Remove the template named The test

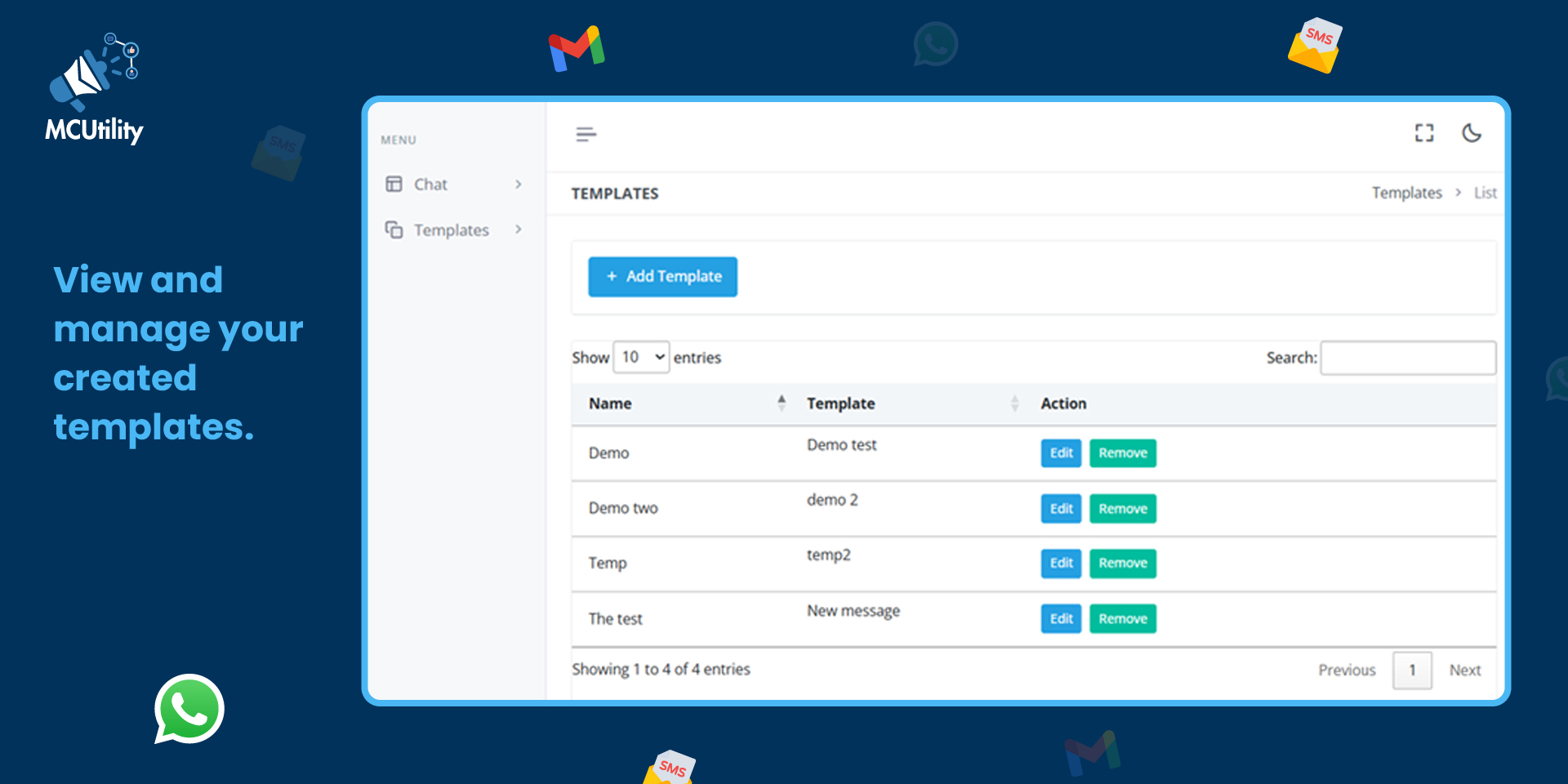pos(1122,619)
